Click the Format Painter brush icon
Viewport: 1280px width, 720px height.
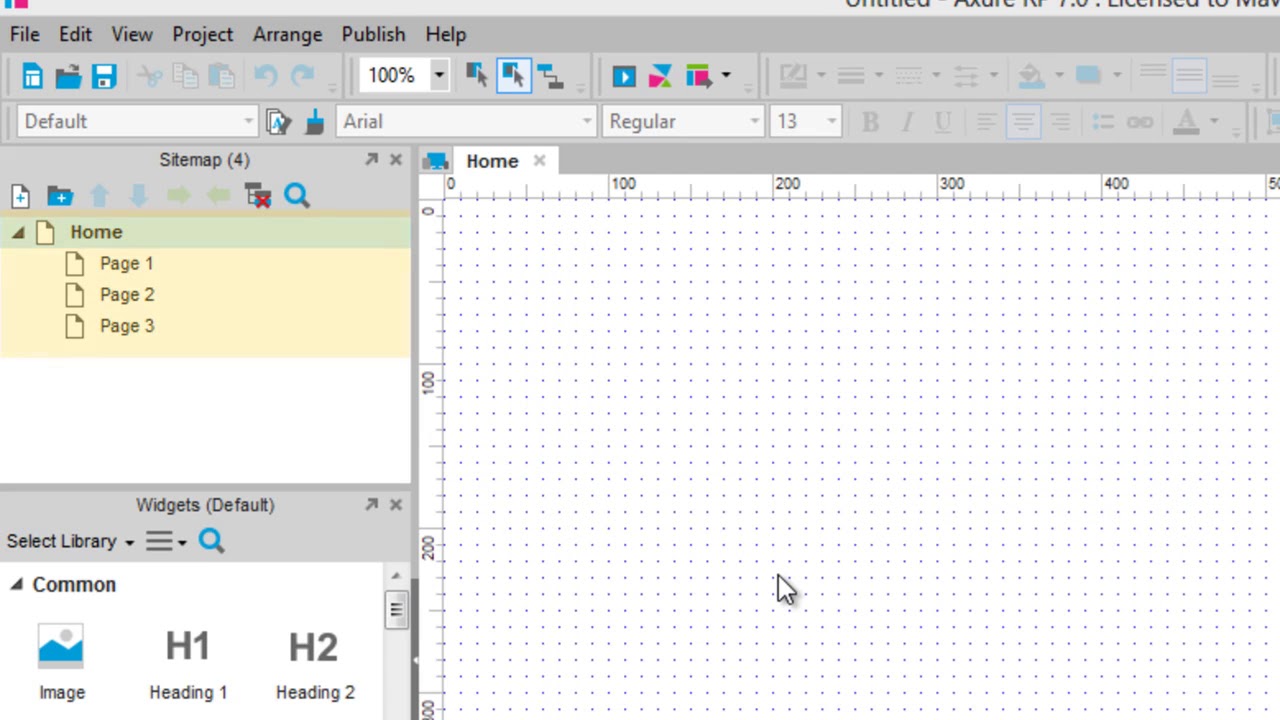coord(315,122)
